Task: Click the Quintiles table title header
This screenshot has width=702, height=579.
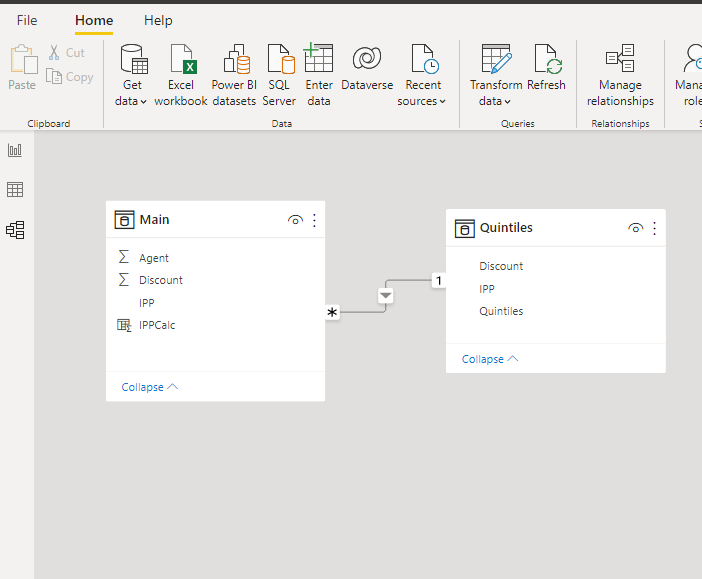Action: click(506, 228)
